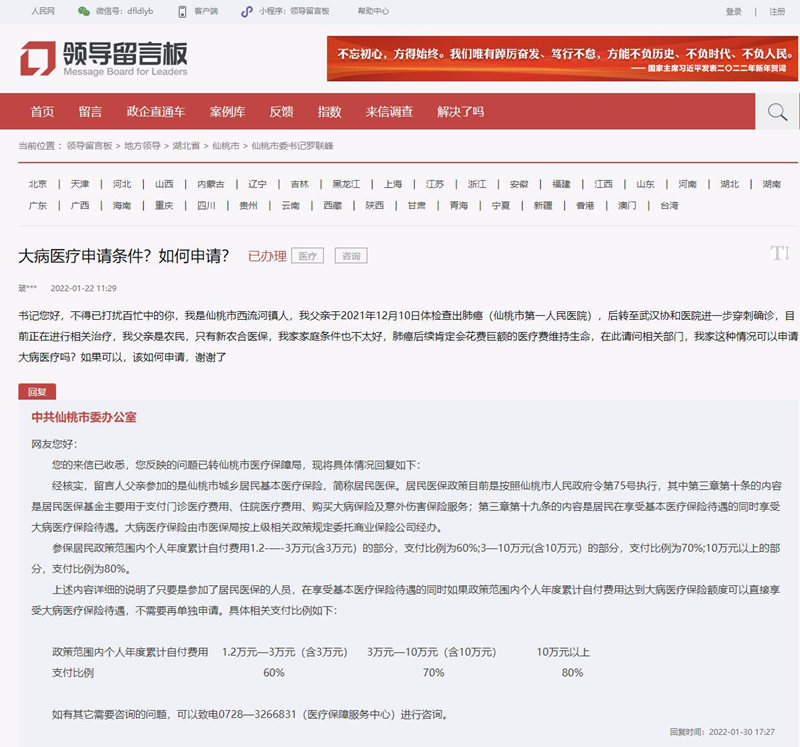
Task: Select 北京 from the region list
Action: pos(36,183)
